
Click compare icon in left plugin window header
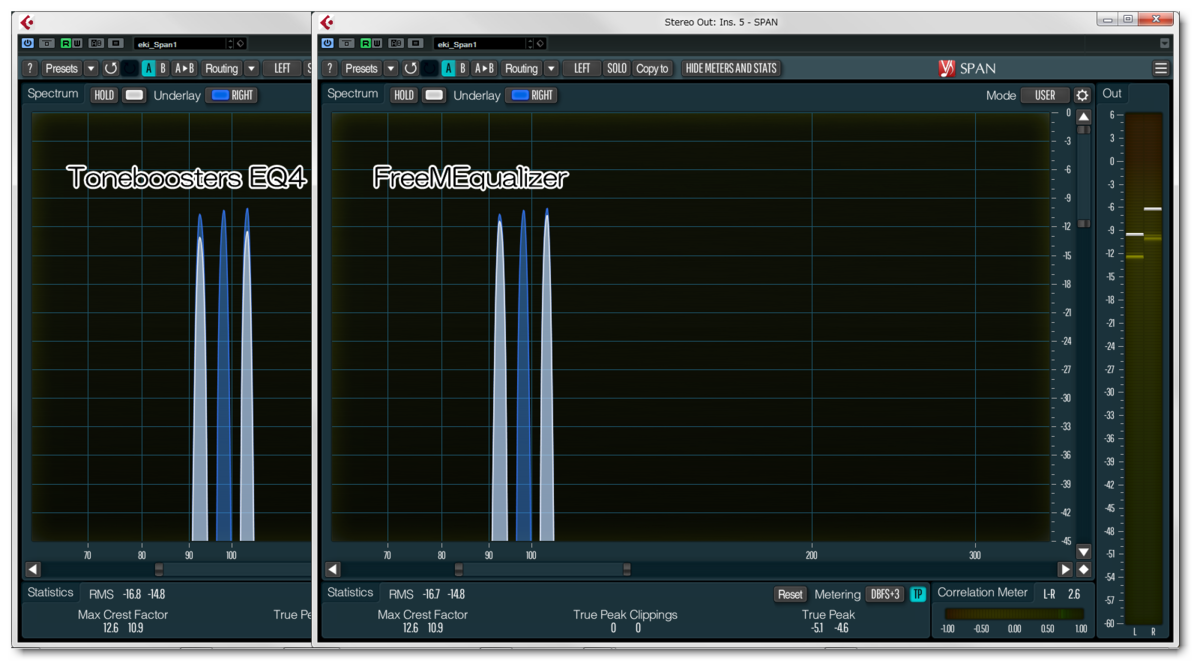click(96, 44)
